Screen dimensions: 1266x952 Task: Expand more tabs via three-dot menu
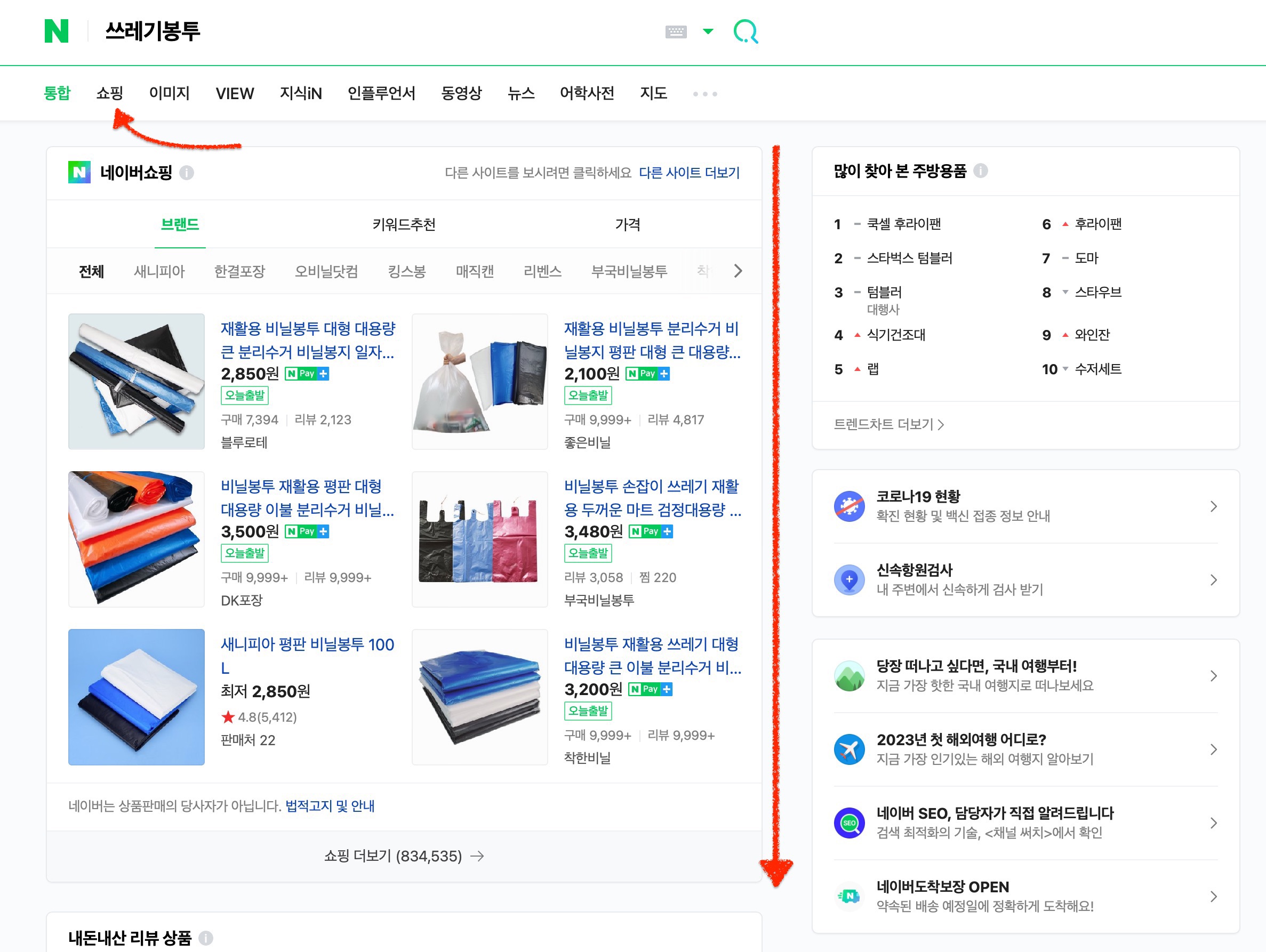[x=705, y=94]
